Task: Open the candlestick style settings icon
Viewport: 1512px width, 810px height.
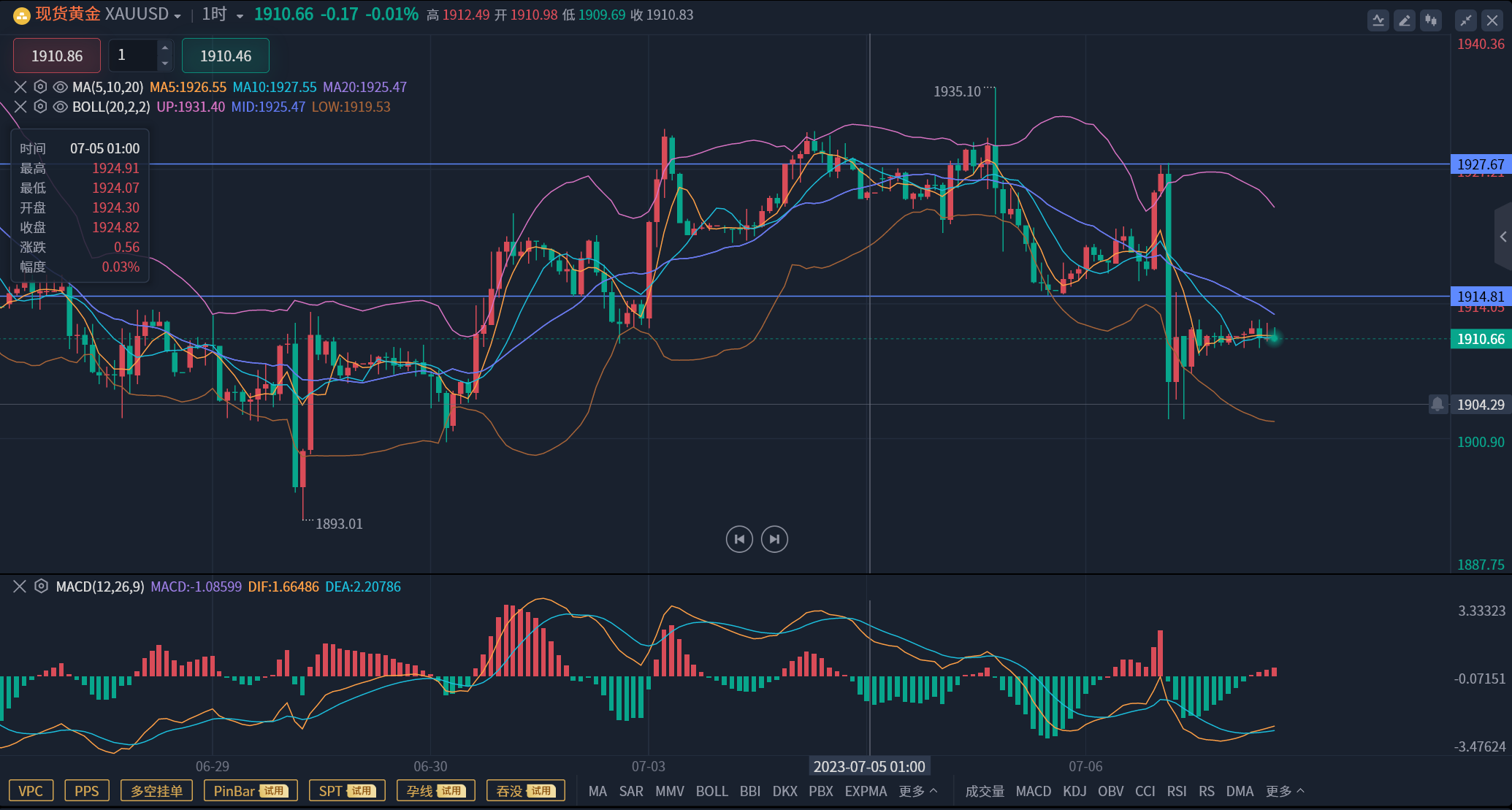Action: pos(1430,20)
